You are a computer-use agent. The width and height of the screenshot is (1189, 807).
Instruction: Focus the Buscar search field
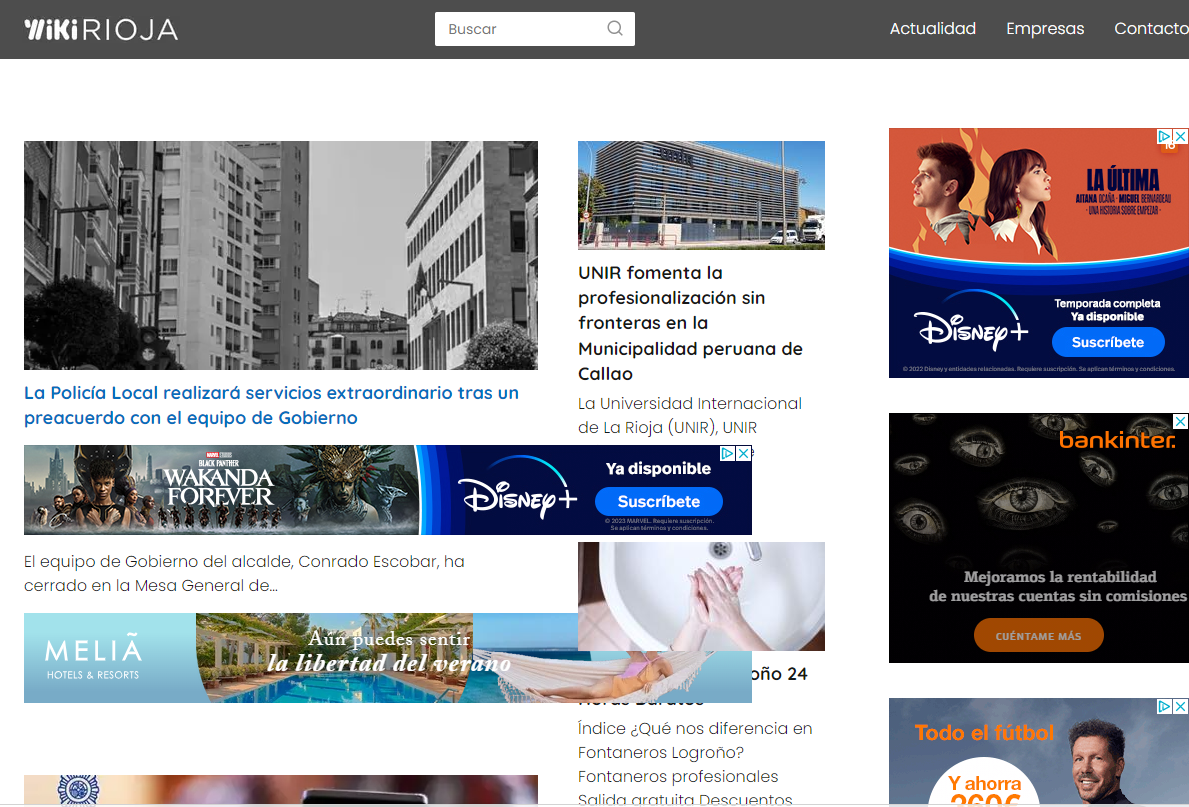click(535, 29)
